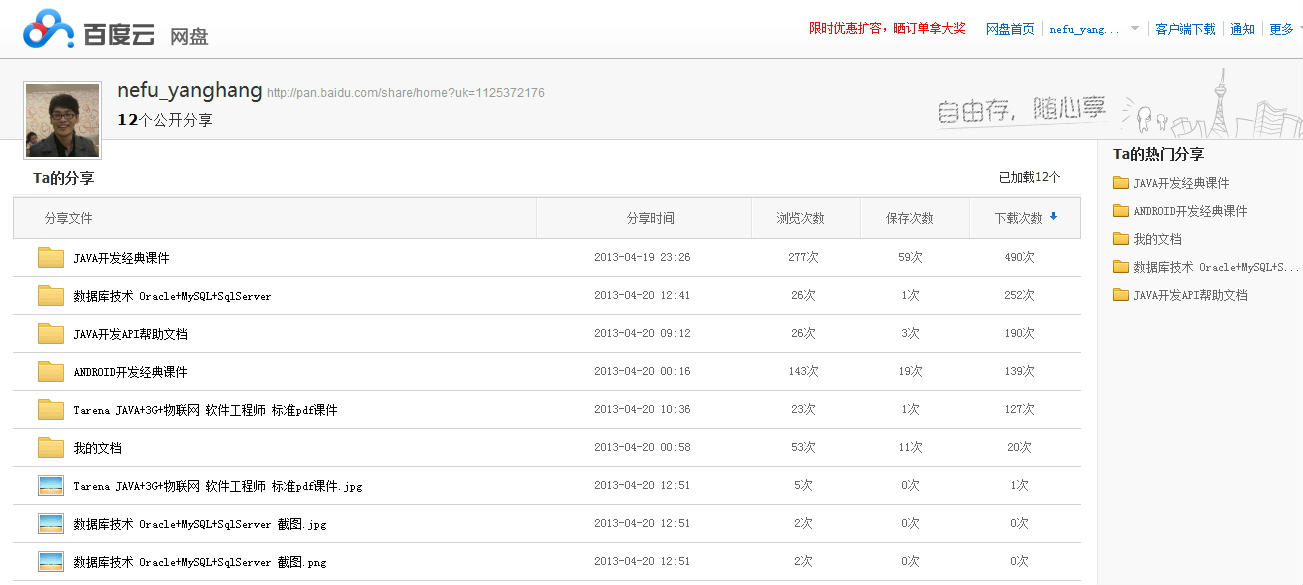Click share time 2013-04-19 23:26
1303x585 pixels.
pos(642,258)
